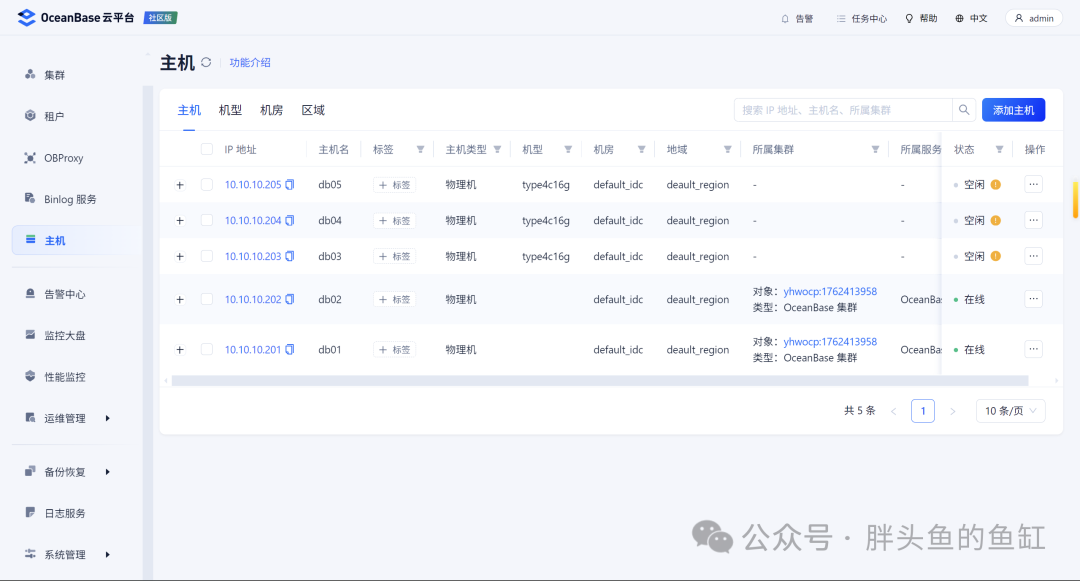Click the horizontal table scrollbar
Image resolution: width=1080 pixels, height=581 pixels.
[x=600, y=381]
